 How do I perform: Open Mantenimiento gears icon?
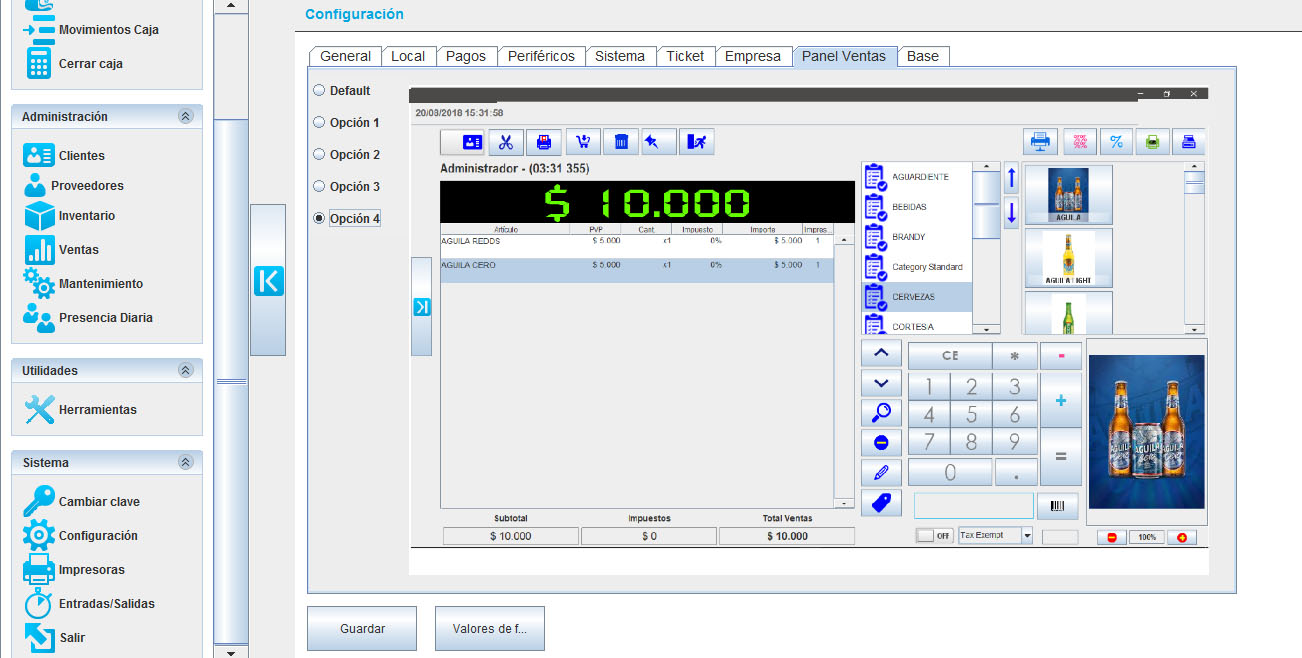38,284
